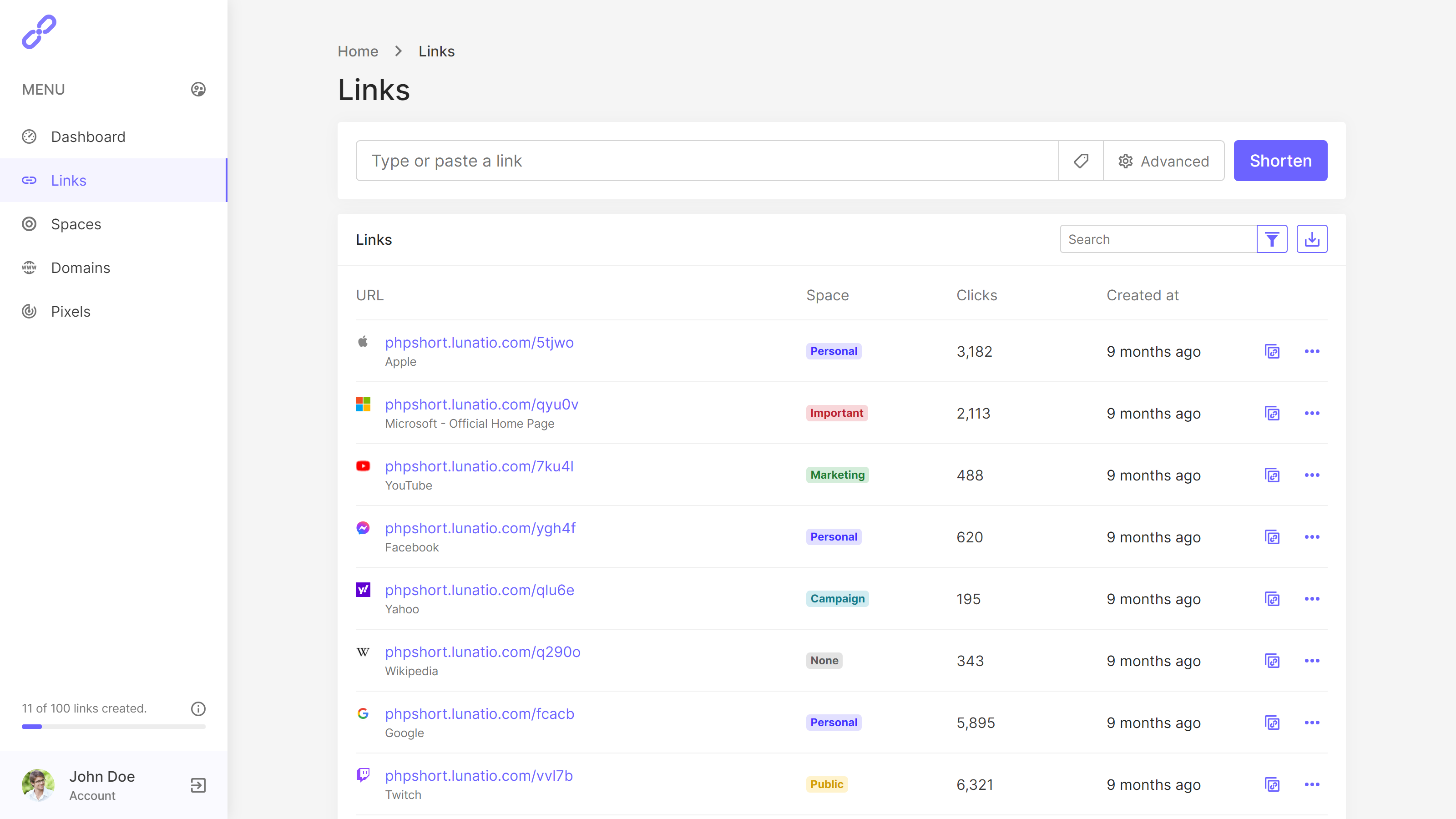Click the tag icon beside the link input
1456x819 pixels.
[x=1080, y=161]
